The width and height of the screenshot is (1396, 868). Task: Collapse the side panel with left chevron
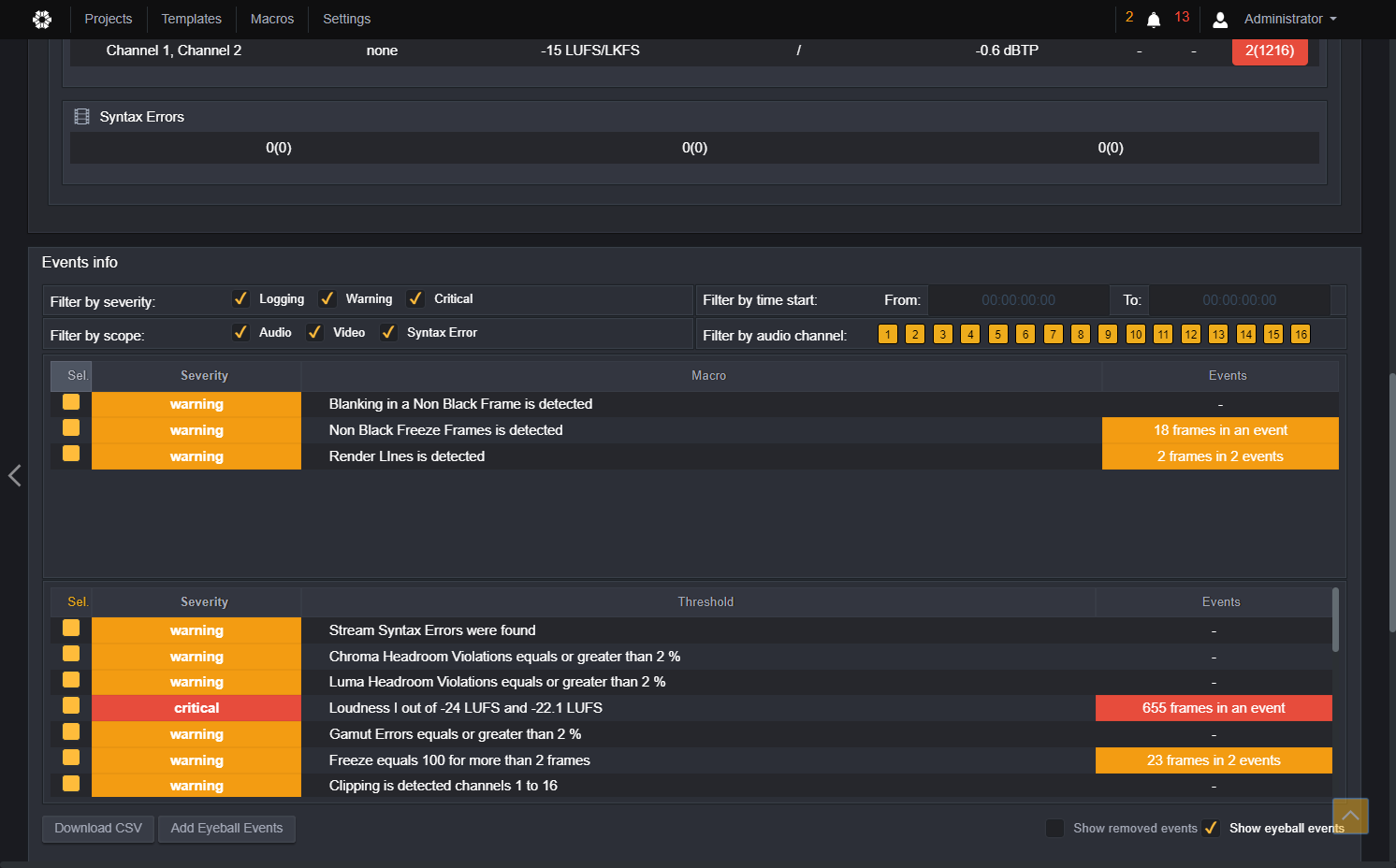pyautogui.click(x=14, y=475)
